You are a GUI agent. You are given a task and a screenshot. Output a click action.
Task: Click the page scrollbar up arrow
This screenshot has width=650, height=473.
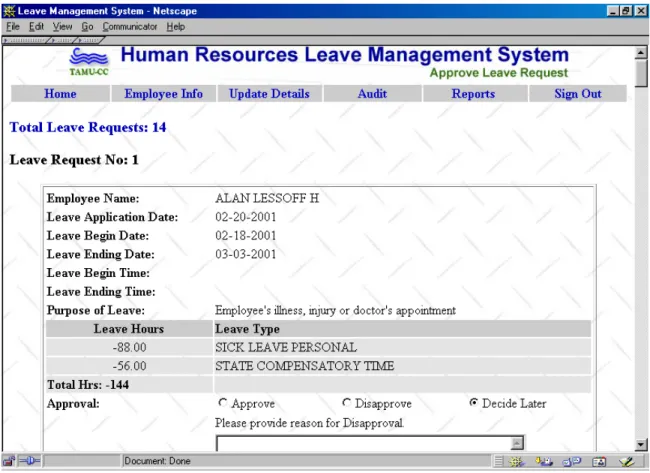click(x=641, y=53)
